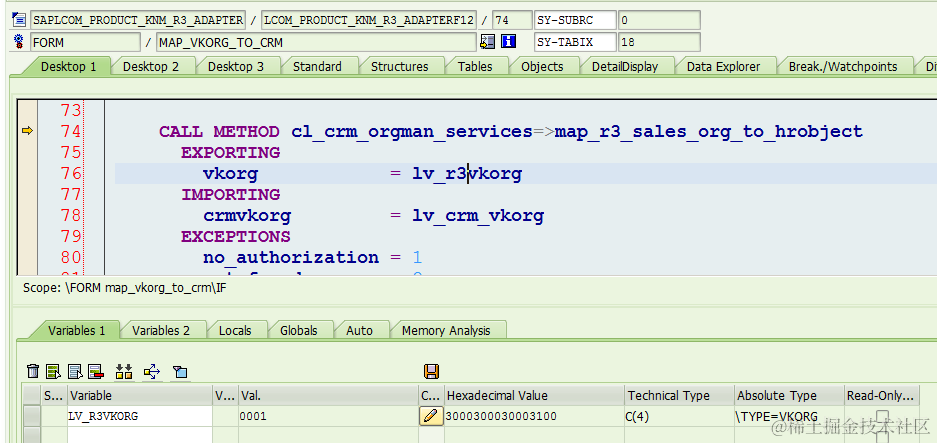Click the Val. column header
The height and width of the screenshot is (443, 937).
(x=328, y=396)
